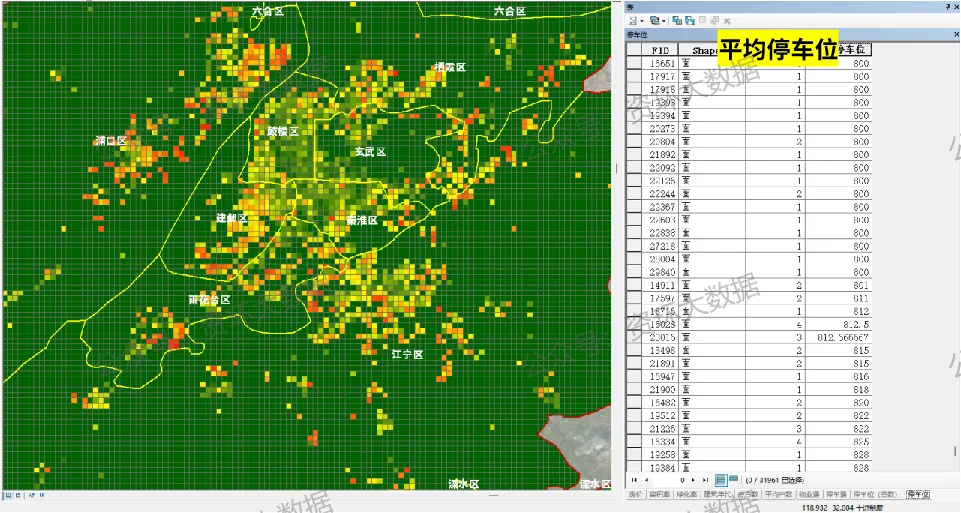Click coordinates readout 118.932 32.004
961x513 pixels.
tap(826, 508)
